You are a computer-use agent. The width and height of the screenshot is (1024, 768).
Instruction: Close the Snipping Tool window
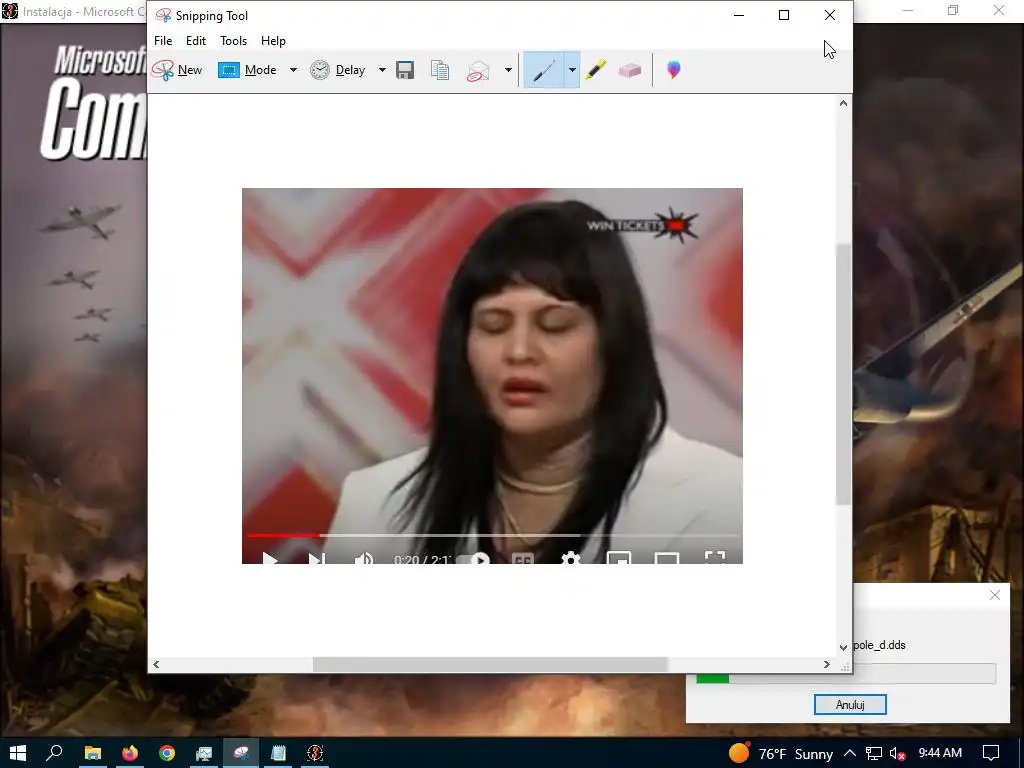tap(829, 15)
